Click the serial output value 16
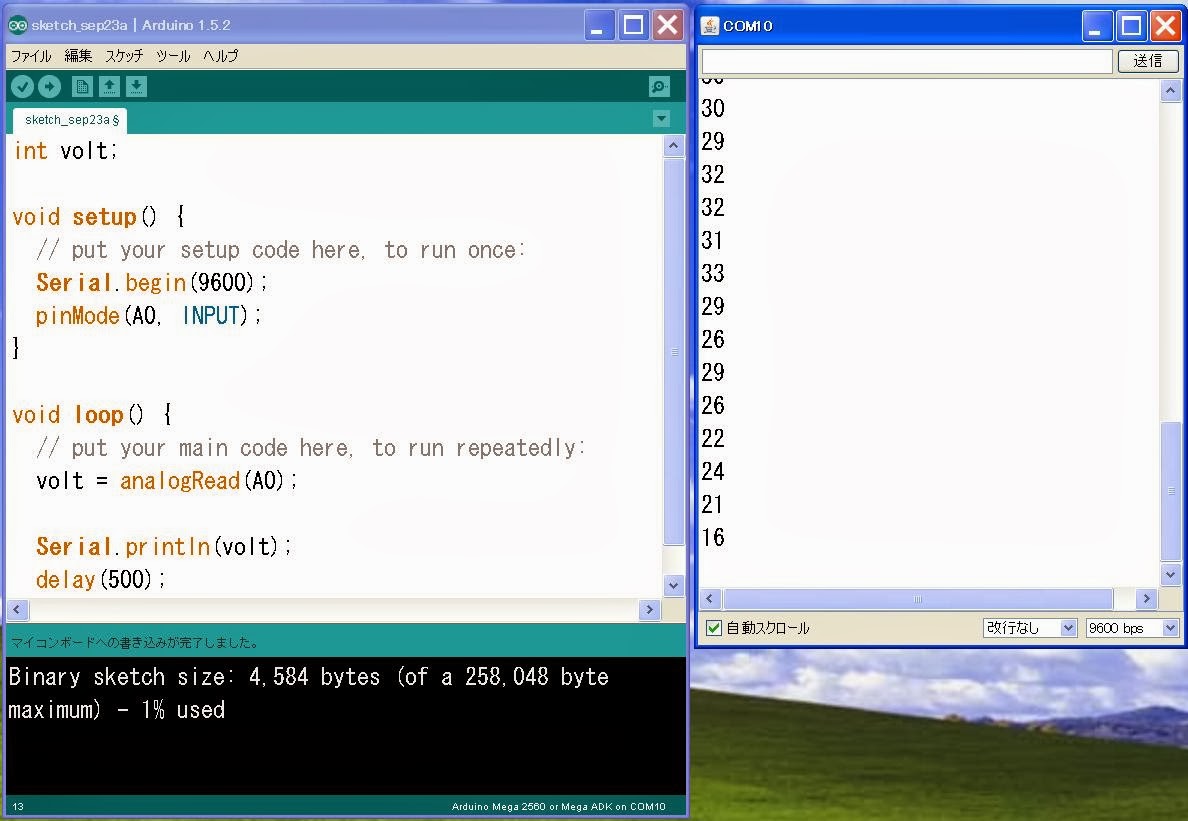The image size is (1188, 821). [713, 538]
